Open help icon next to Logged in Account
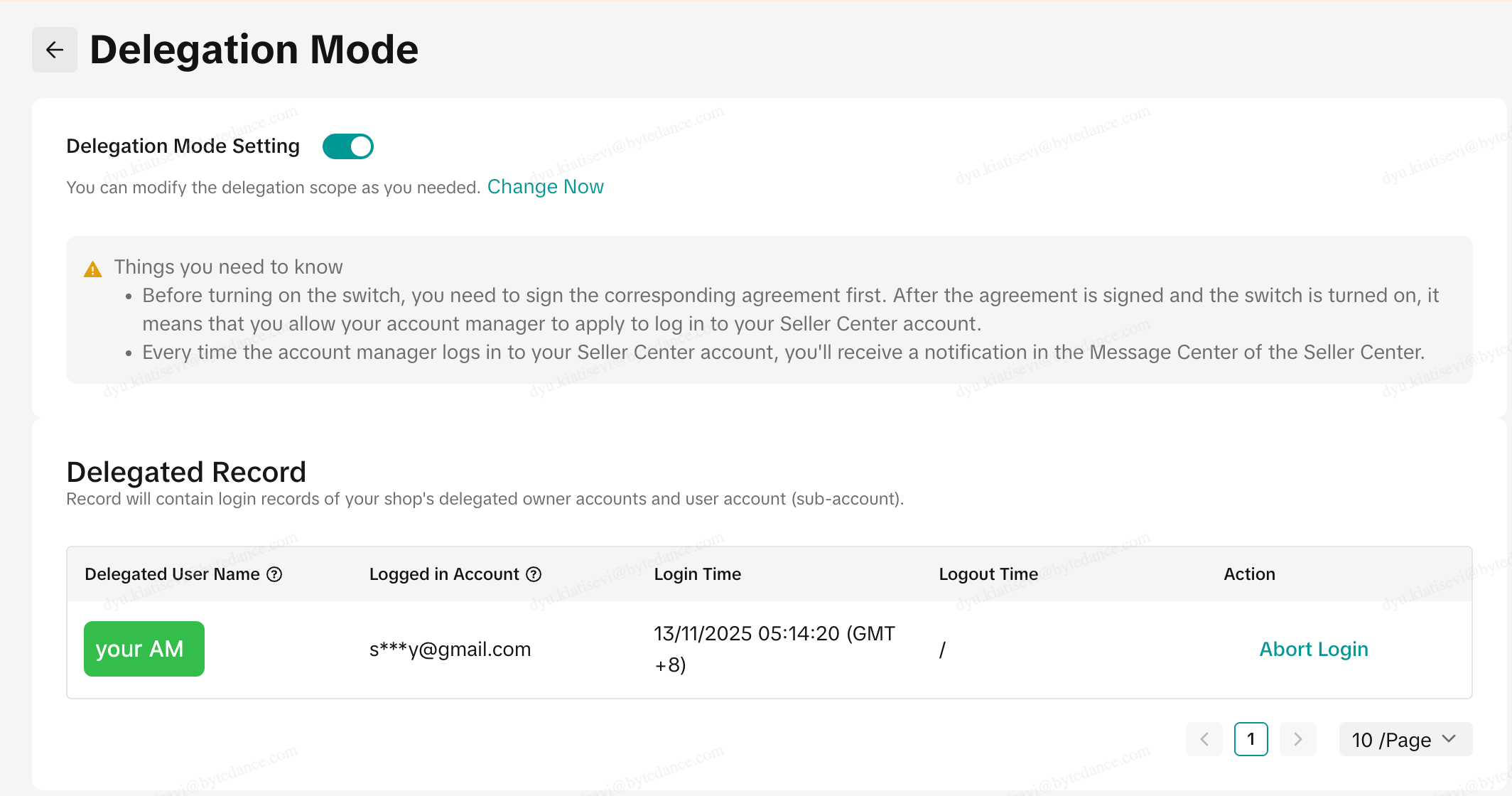Image resolution: width=1512 pixels, height=796 pixels. click(534, 574)
